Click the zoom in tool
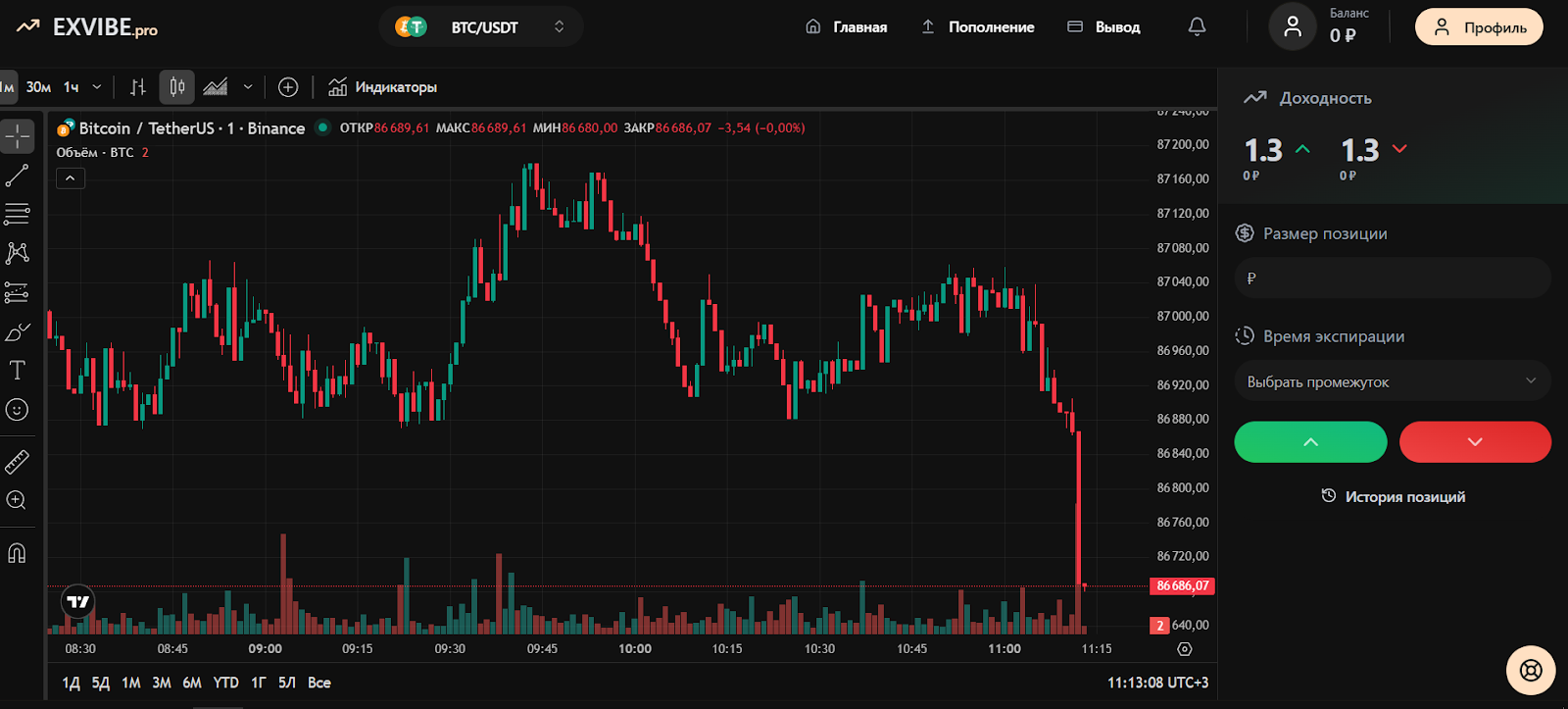Viewport: 1568px width, 709px height. tap(17, 500)
